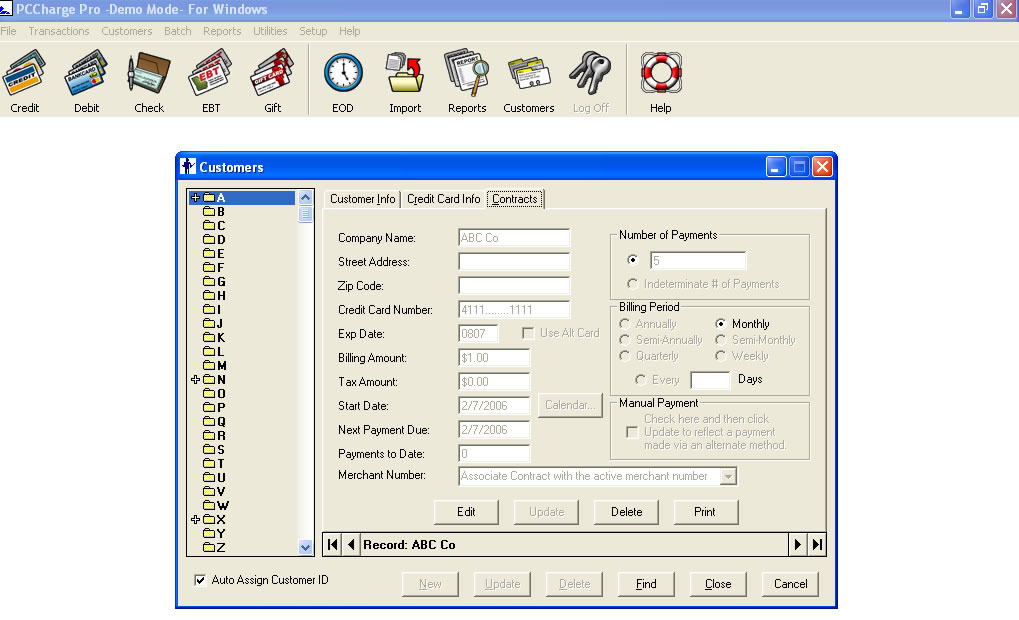This screenshot has height=620, width=1019.
Task: Click the Find button
Action: (645, 584)
